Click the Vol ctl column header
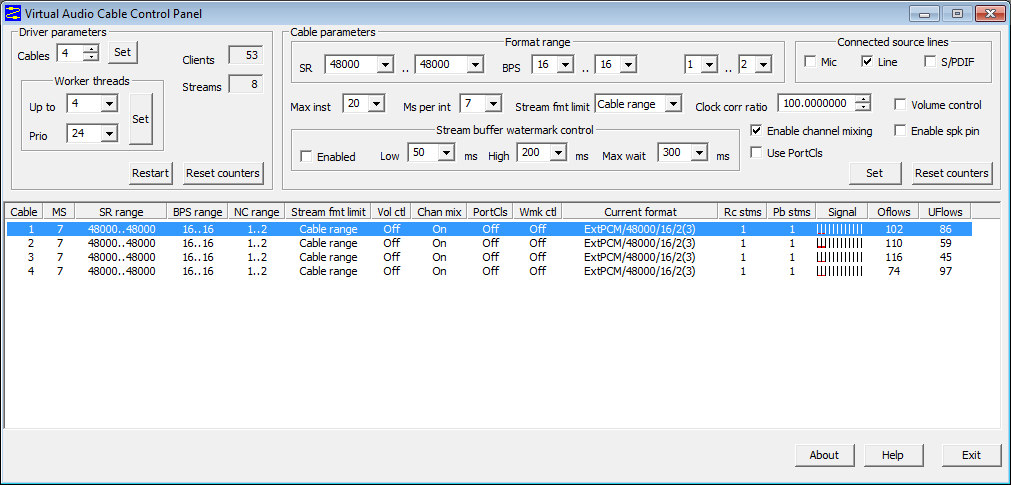This screenshot has width=1011, height=485. click(x=391, y=212)
